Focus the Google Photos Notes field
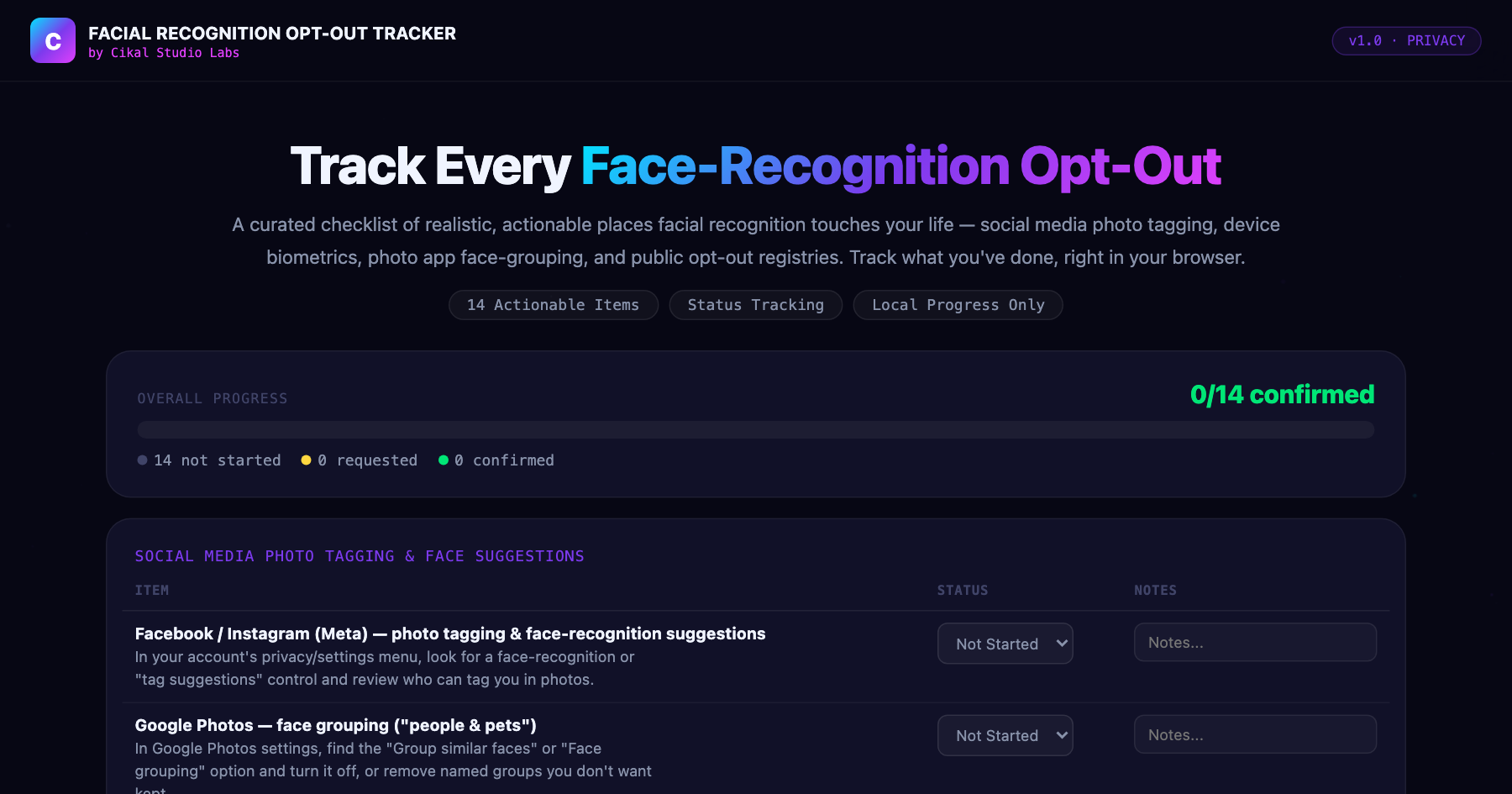This screenshot has height=794, width=1512. pos(1255,734)
